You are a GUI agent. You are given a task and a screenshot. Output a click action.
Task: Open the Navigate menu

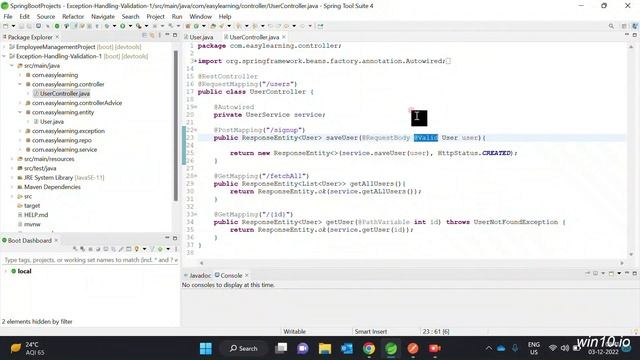pos(103,16)
